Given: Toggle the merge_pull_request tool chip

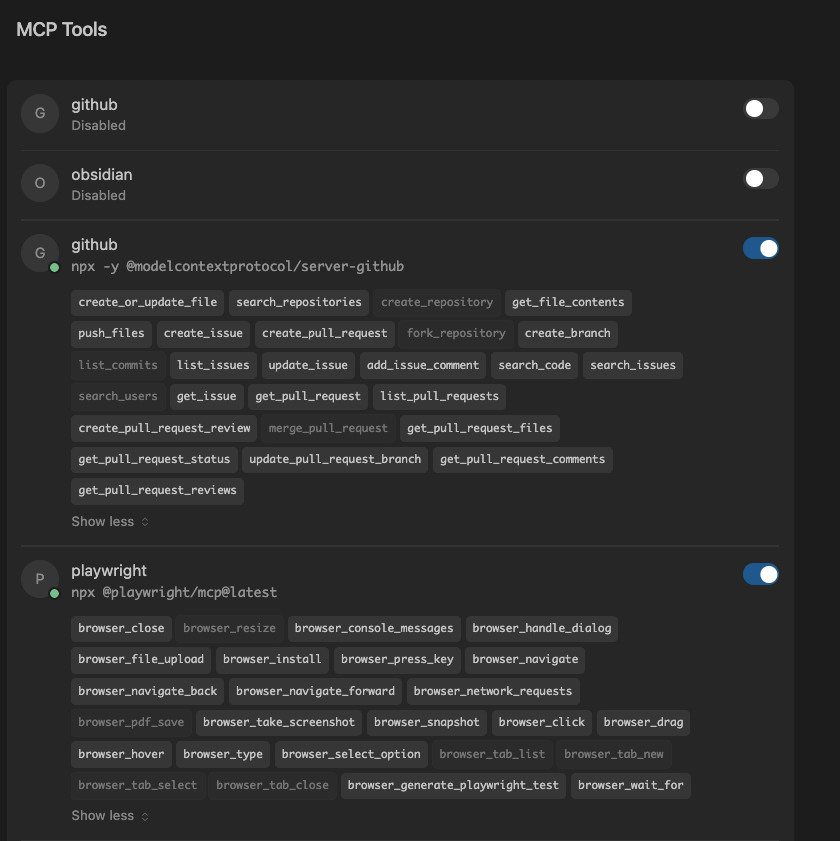Looking at the screenshot, I should click(328, 428).
